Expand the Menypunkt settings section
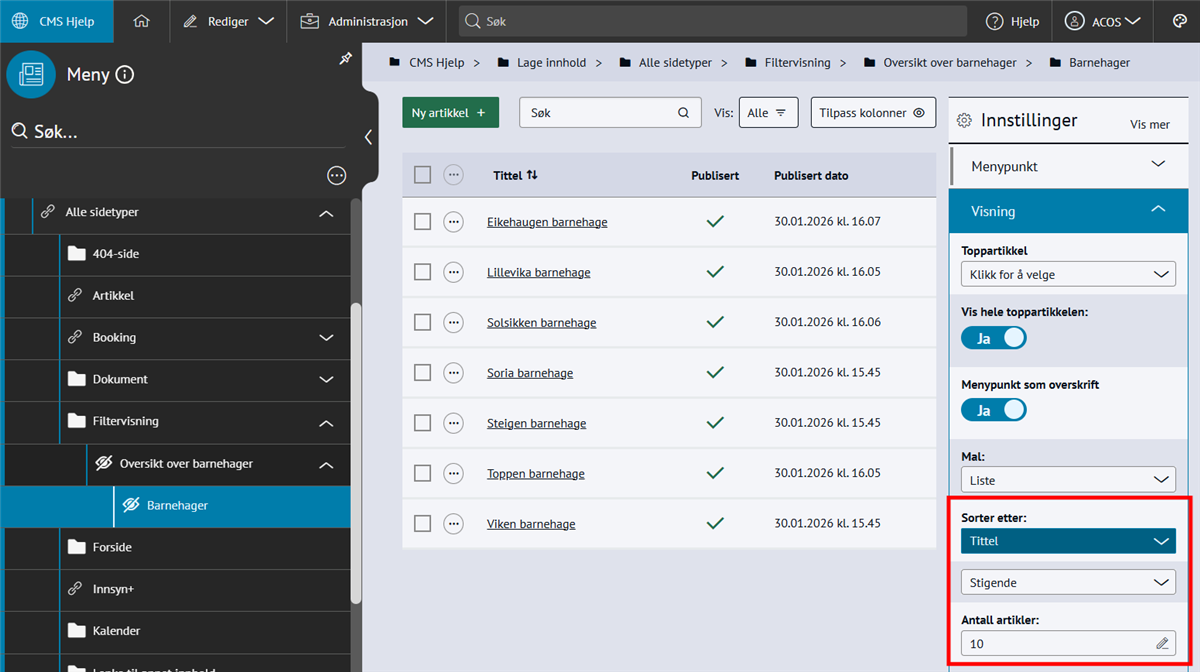Image resolution: width=1200 pixels, height=672 pixels. [1067, 166]
